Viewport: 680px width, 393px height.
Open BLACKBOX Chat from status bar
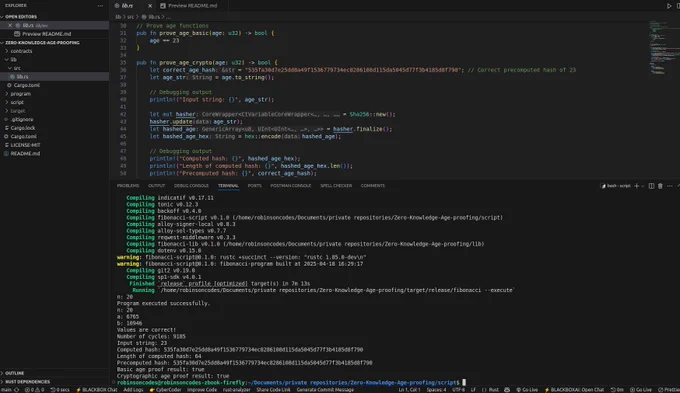96,390
